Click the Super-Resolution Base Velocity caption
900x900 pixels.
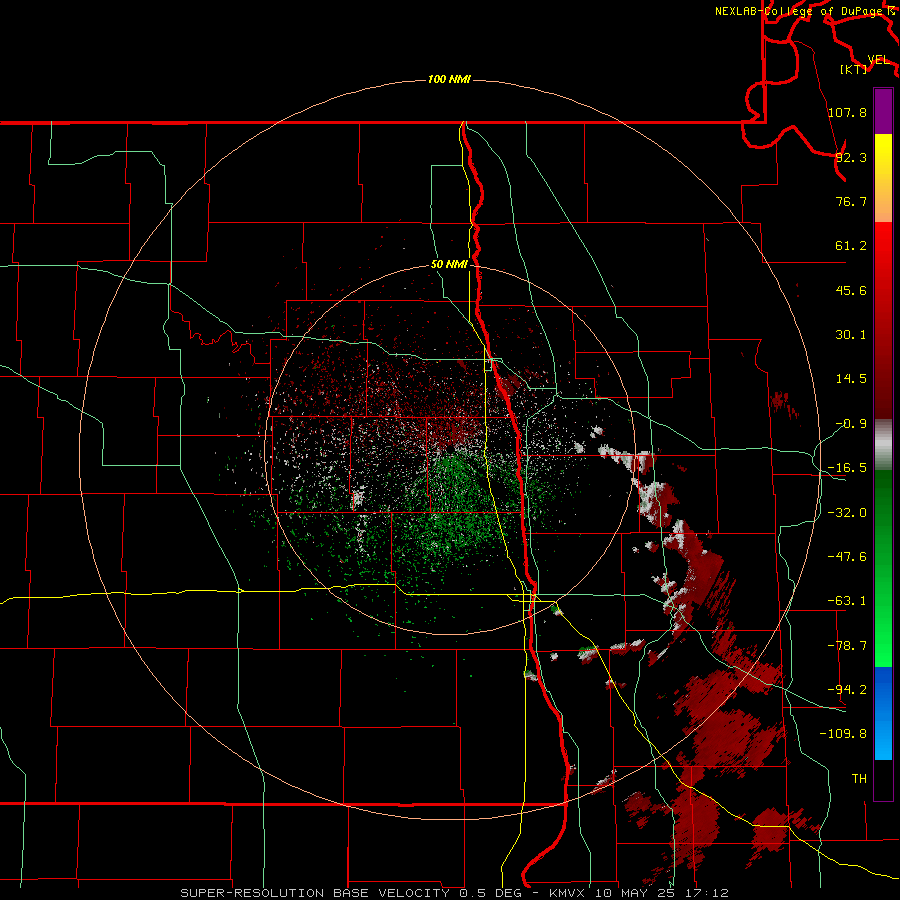[x=454, y=893]
